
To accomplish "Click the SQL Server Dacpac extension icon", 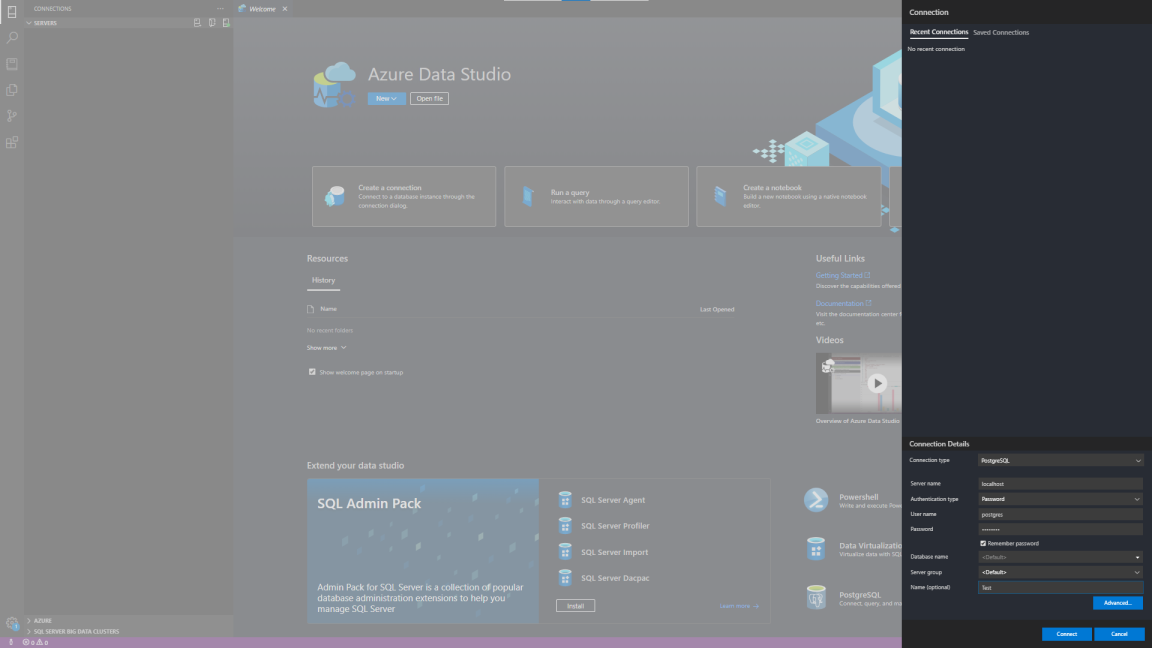I will pyautogui.click(x=565, y=578).
